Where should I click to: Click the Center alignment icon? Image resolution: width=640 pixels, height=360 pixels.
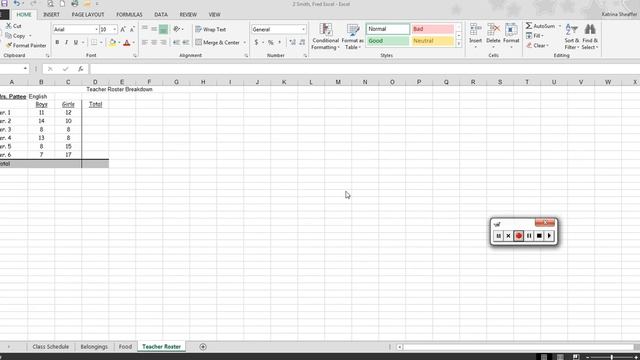(x=154, y=42)
